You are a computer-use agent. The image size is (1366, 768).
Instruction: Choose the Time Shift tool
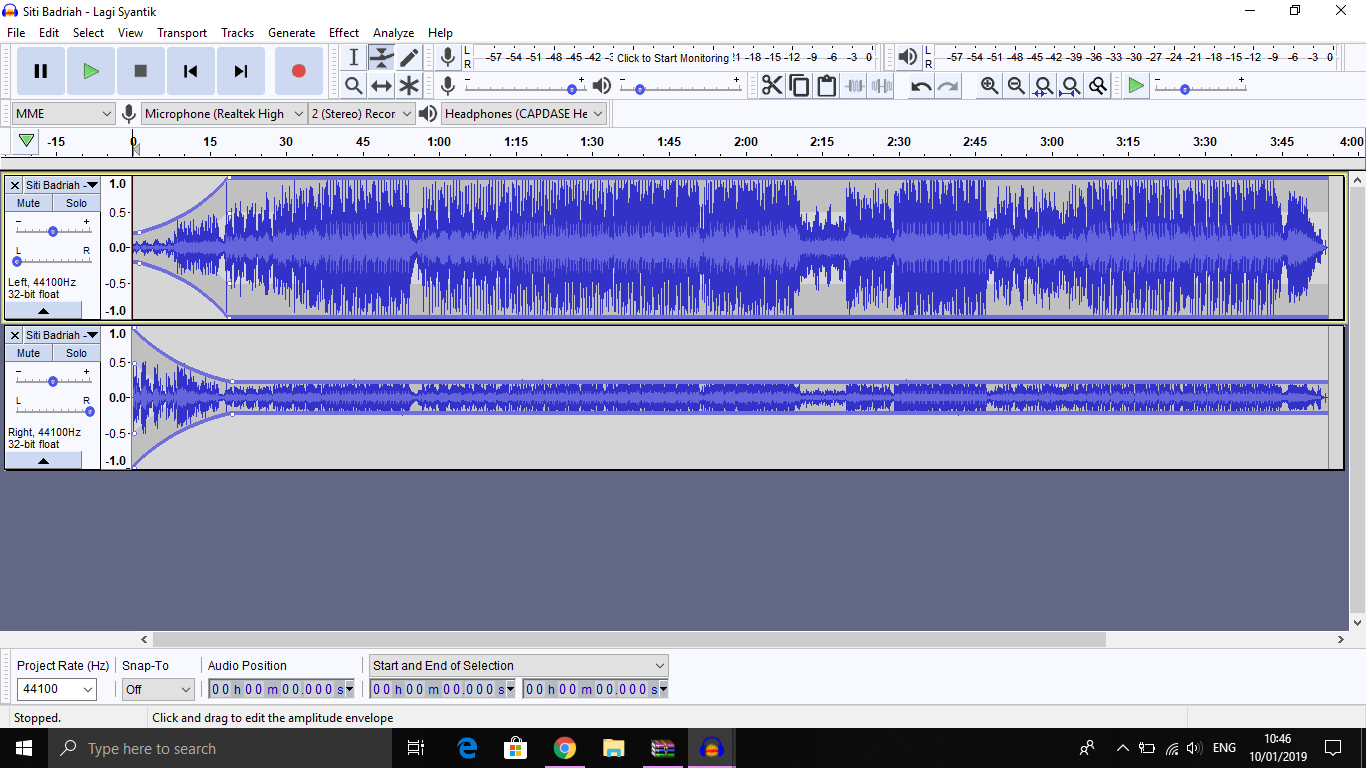(381, 86)
